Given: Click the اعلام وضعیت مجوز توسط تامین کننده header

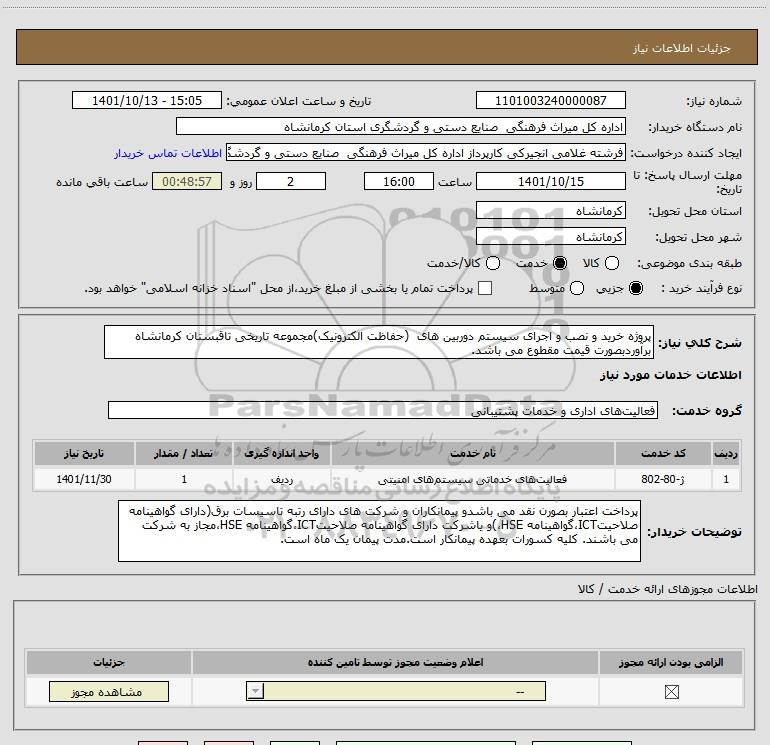Looking at the screenshot, I should click(395, 662).
